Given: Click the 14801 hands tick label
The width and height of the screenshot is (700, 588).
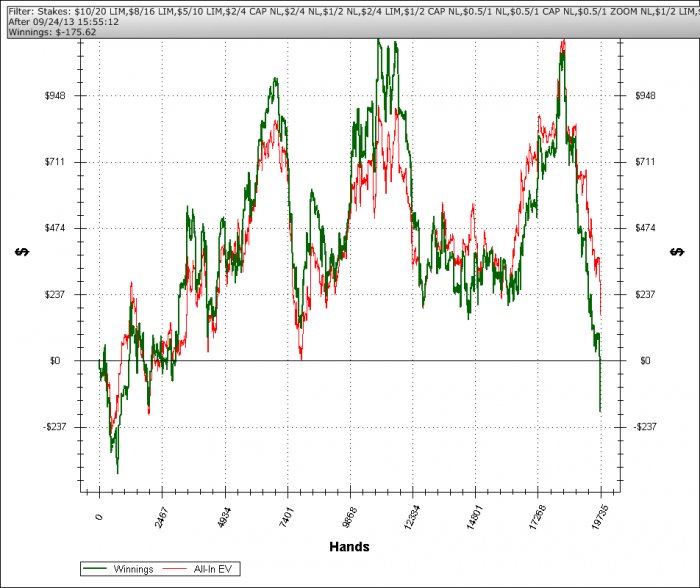Looking at the screenshot, I should tap(474, 517).
